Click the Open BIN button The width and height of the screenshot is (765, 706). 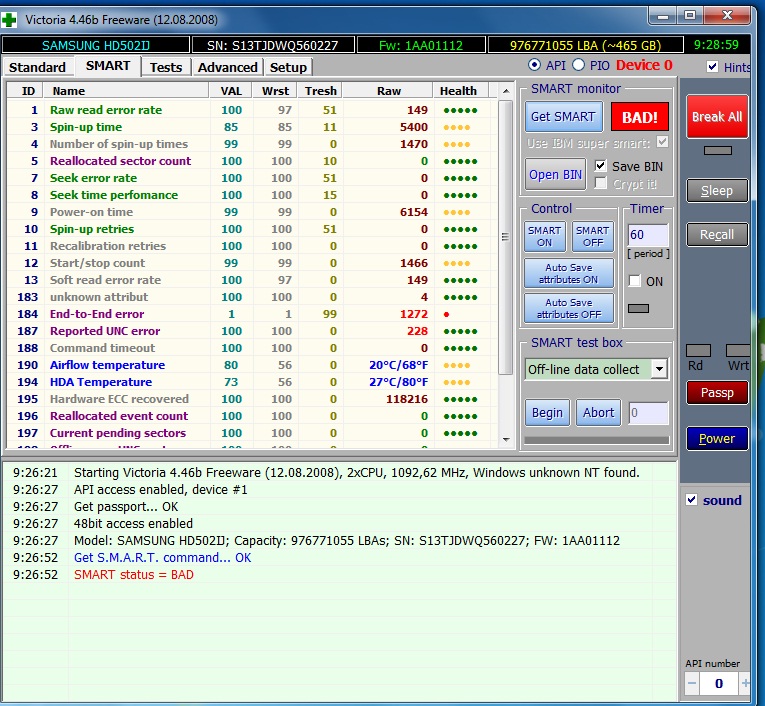tap(555, 174)
